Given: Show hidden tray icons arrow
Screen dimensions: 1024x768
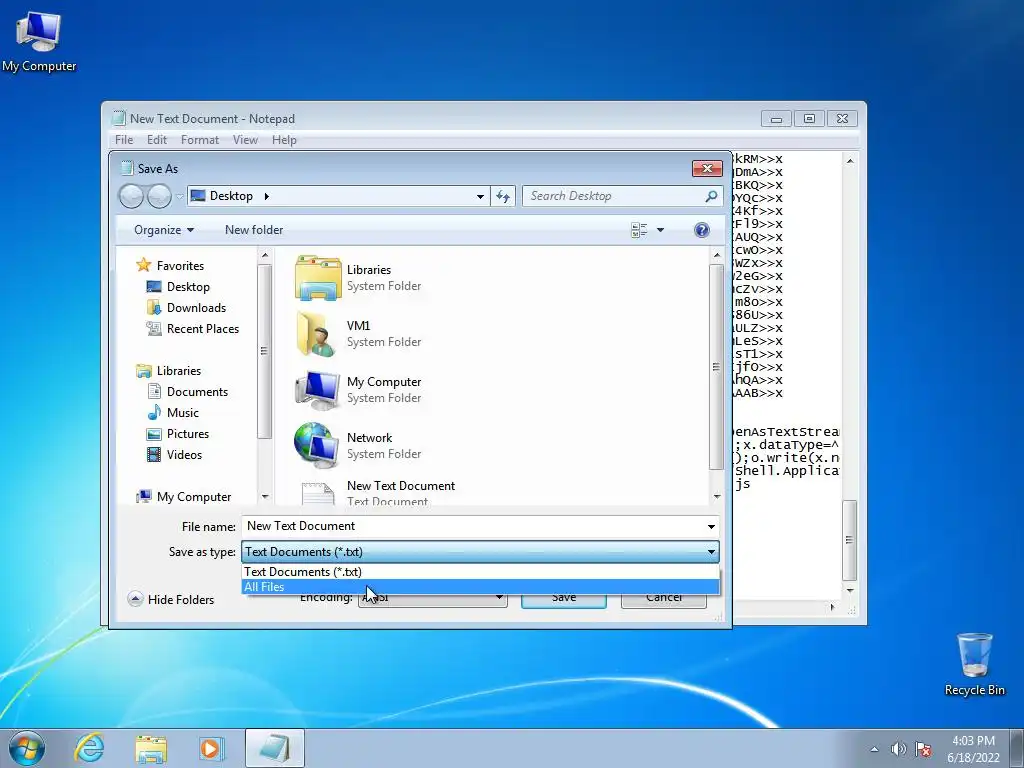Looking at the screenshot, I should click(874, 749).
